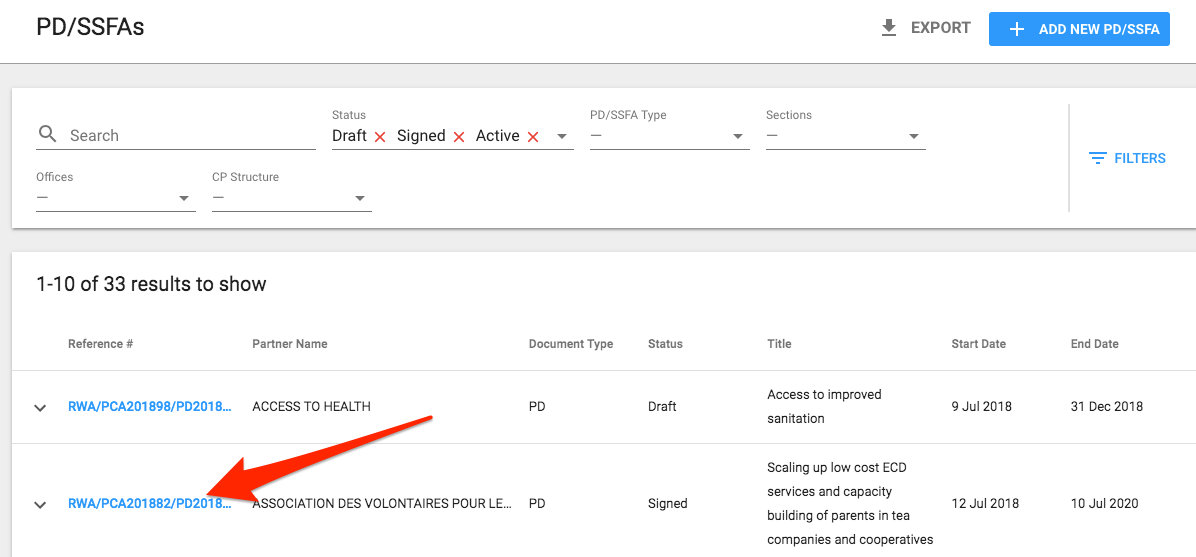The width and height of the screenshot is (1196, 557).
Task: Click the PD document type in Signed row
Action: tap(537, 504)
